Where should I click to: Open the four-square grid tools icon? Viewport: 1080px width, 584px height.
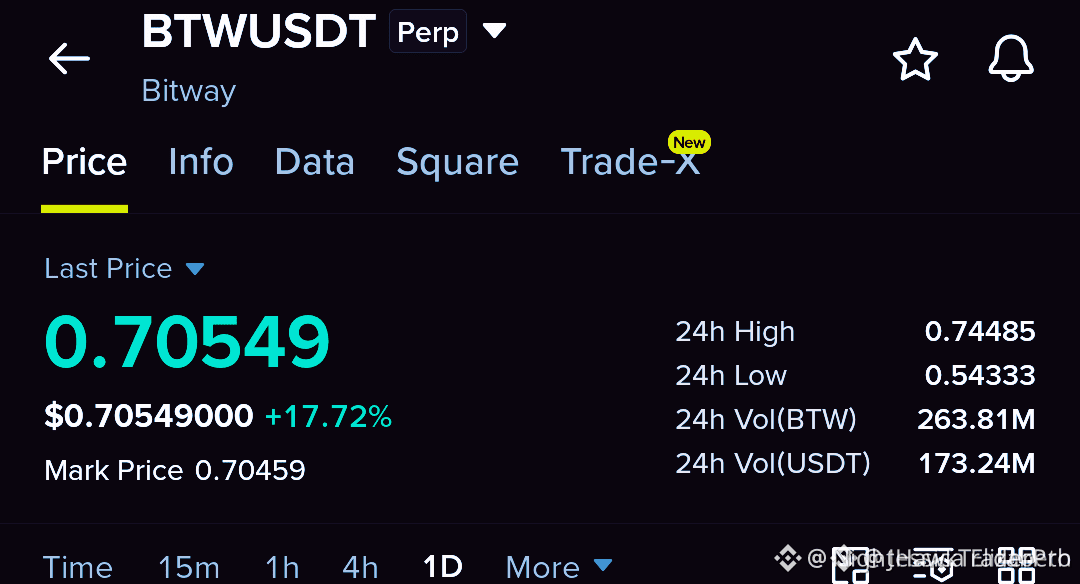[x=1017, y=566]
